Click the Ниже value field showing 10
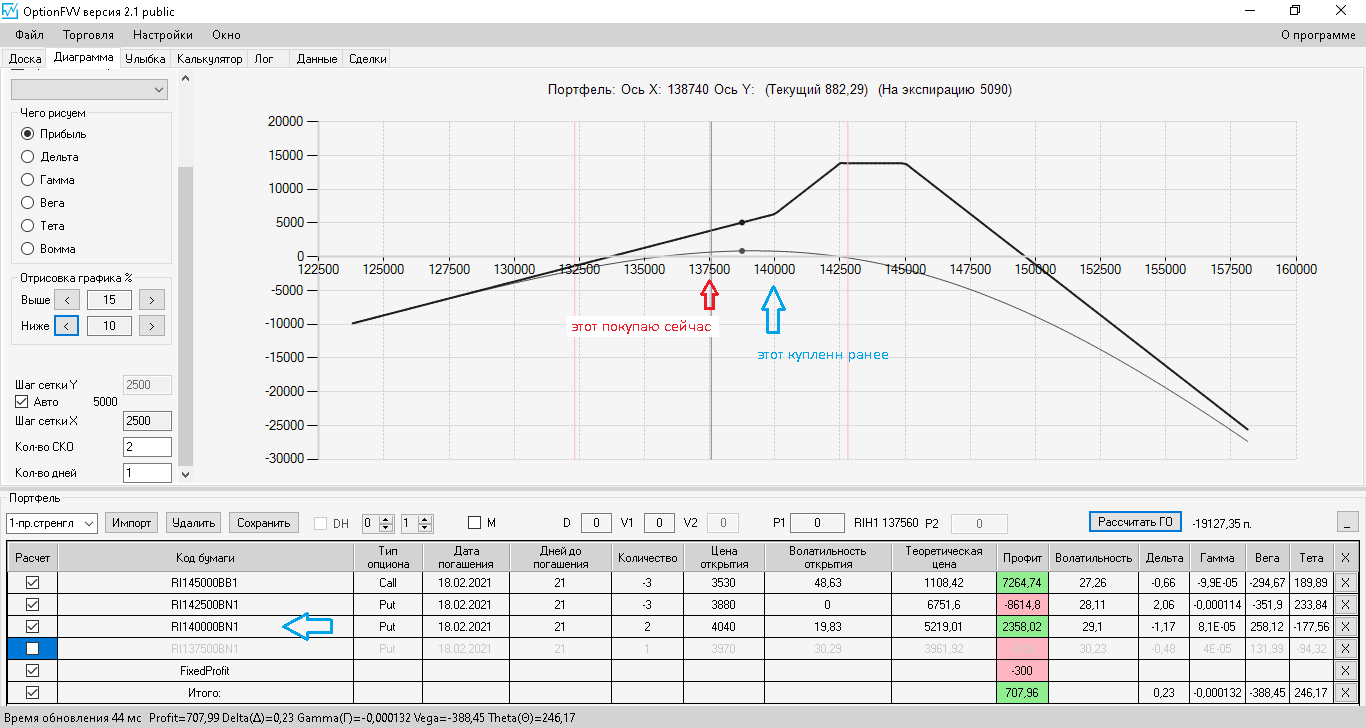The height and width of the screenshot is (728, 1366). point(109,325)
